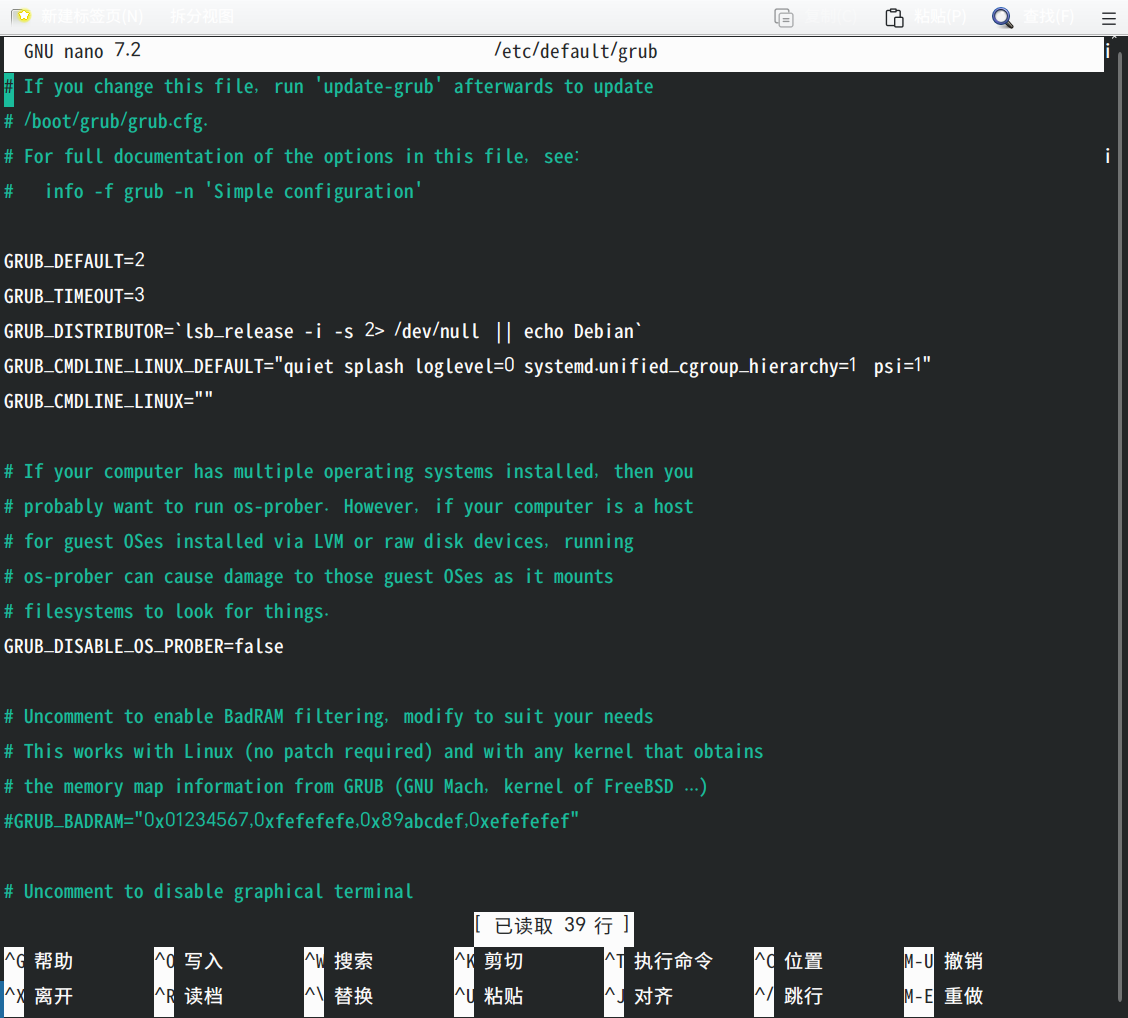1128x1018 pixels.
Task: Click the ^K 剪切 cut shortcut
Action: (489, 960)
